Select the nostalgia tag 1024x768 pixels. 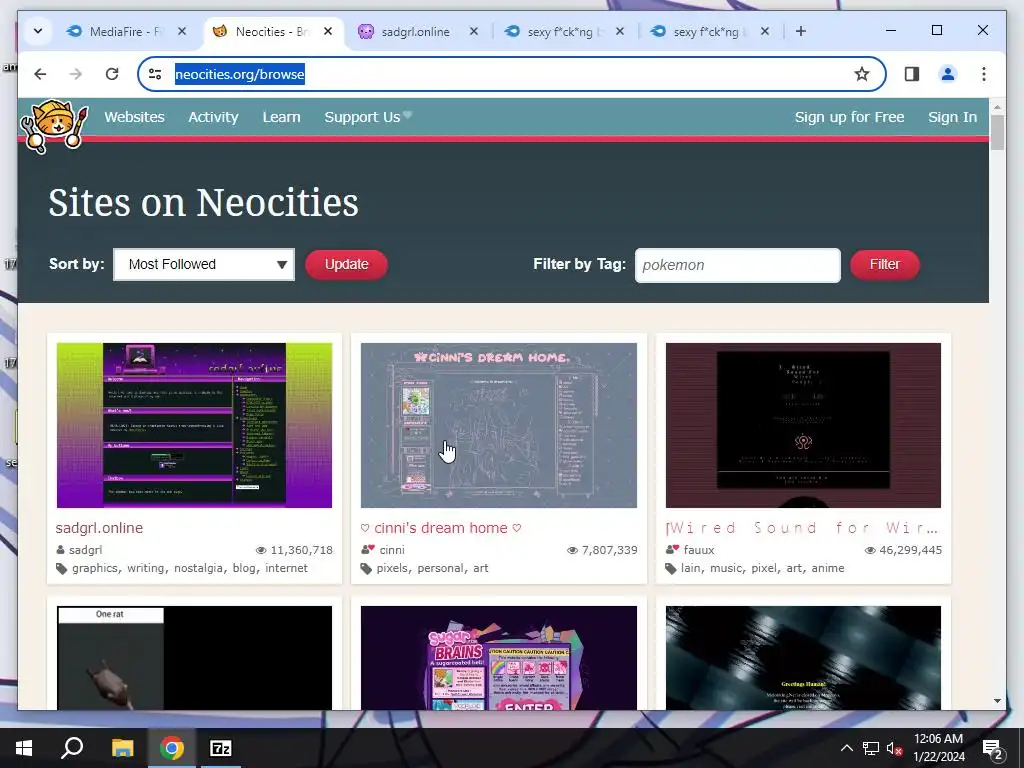coord(199,568)
